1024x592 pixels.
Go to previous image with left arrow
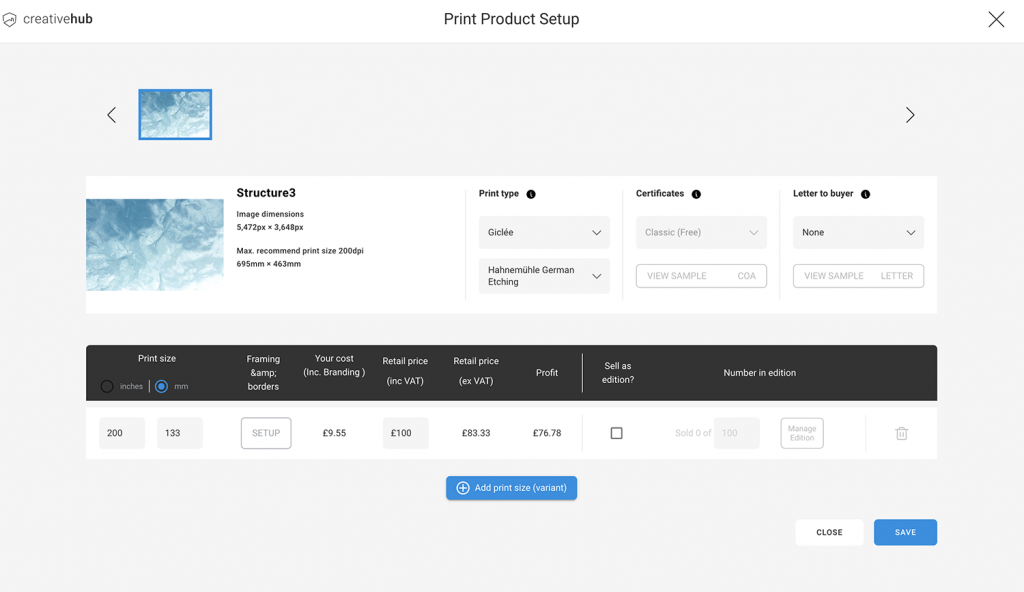(x=112, y=115)
